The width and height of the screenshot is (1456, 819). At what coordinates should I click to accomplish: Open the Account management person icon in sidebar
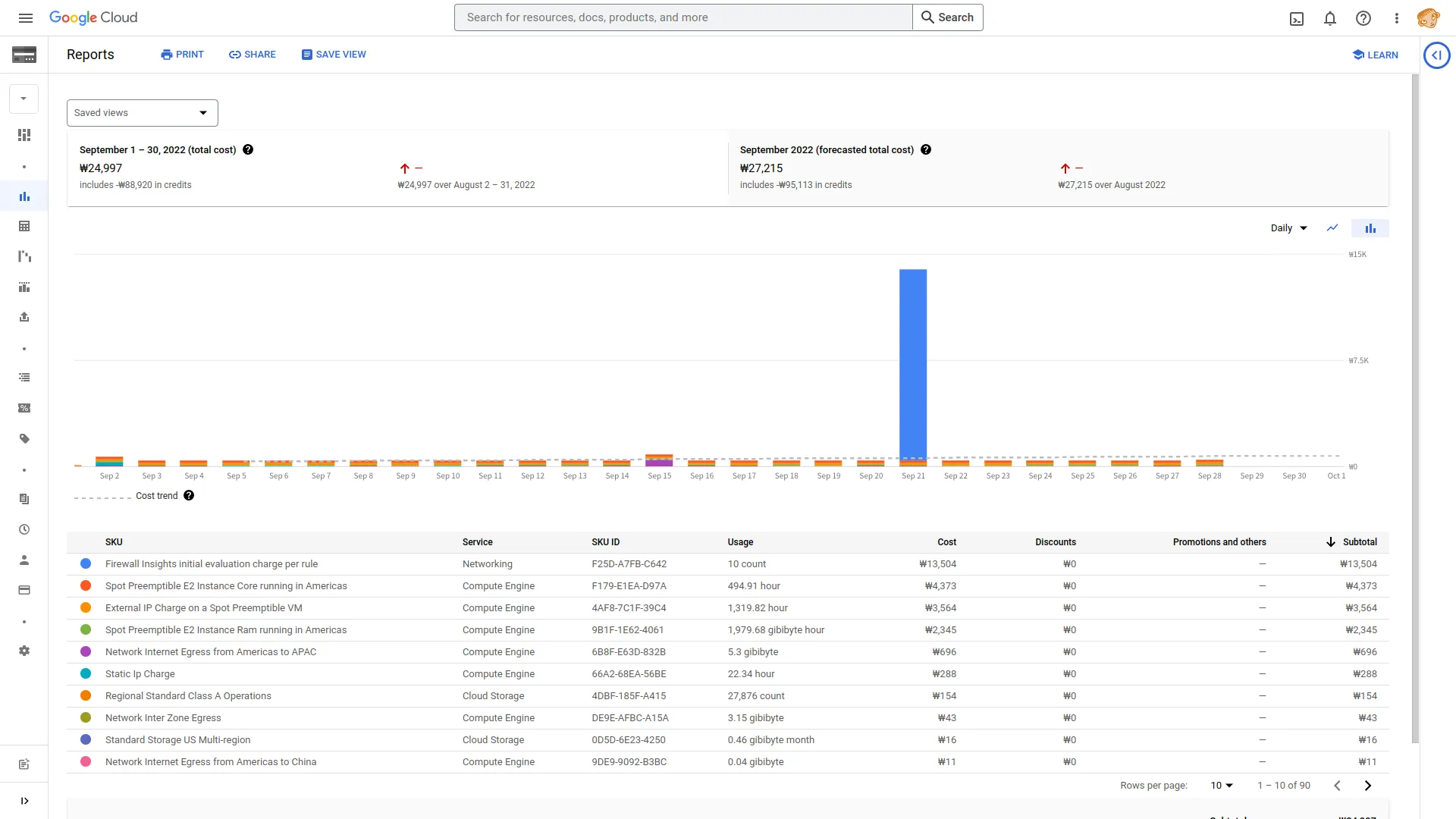(24, 560)
